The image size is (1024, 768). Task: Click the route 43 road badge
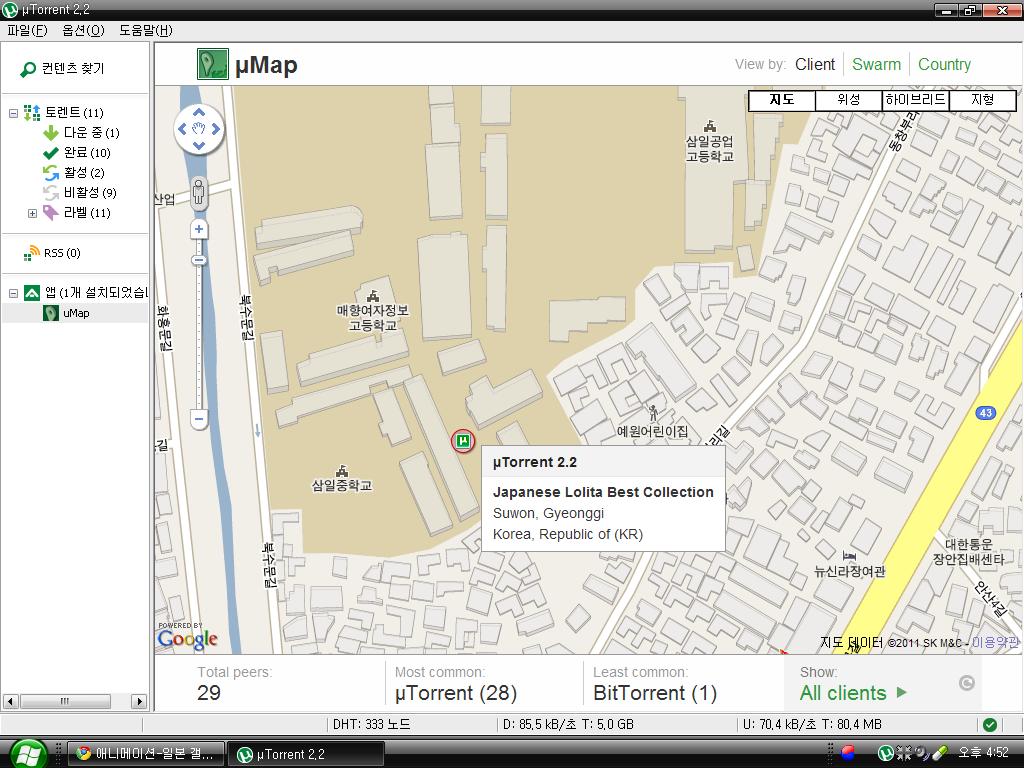[985, 413]
